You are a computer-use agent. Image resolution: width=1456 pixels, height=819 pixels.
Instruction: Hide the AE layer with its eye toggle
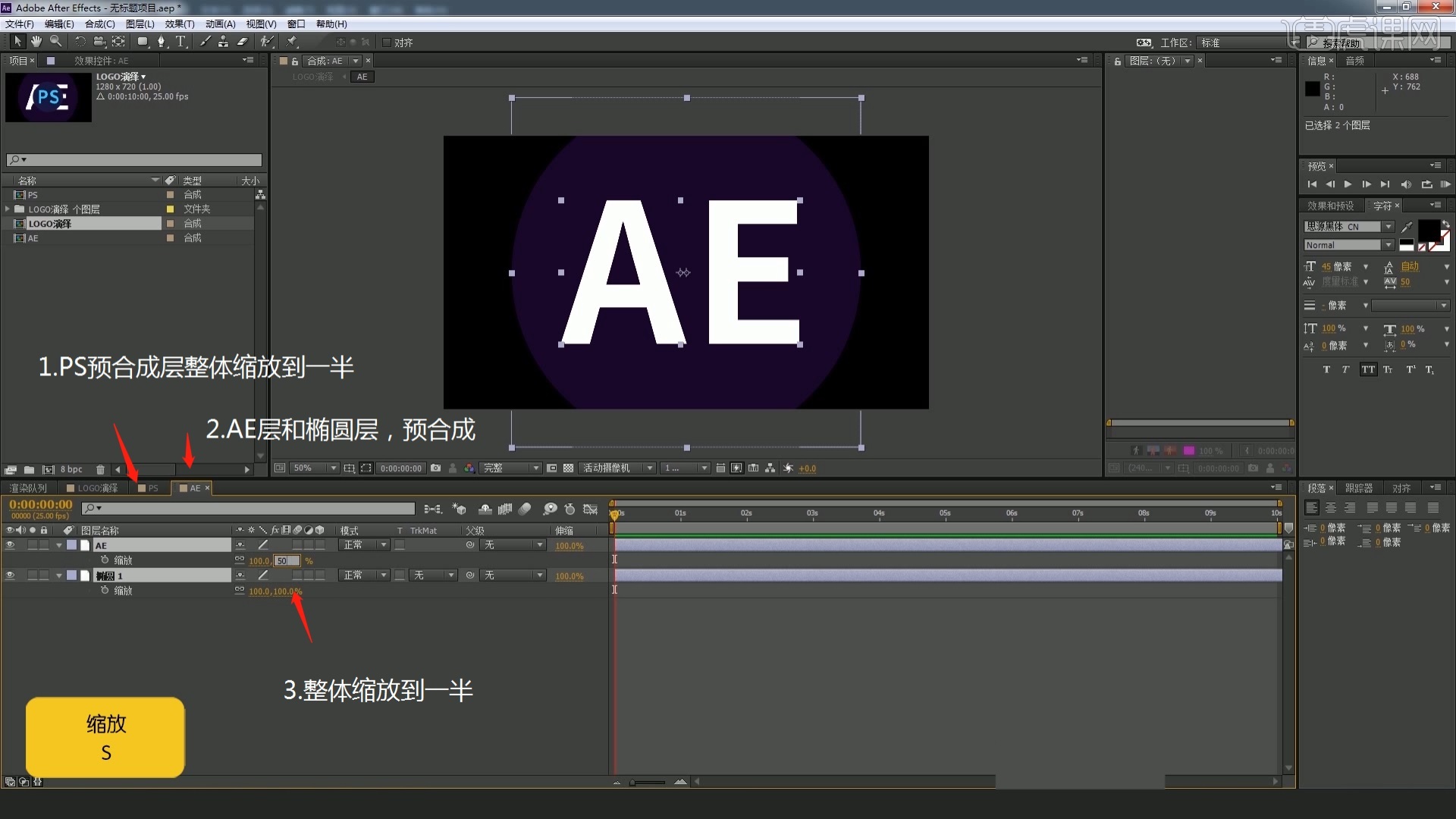[11, 545]
